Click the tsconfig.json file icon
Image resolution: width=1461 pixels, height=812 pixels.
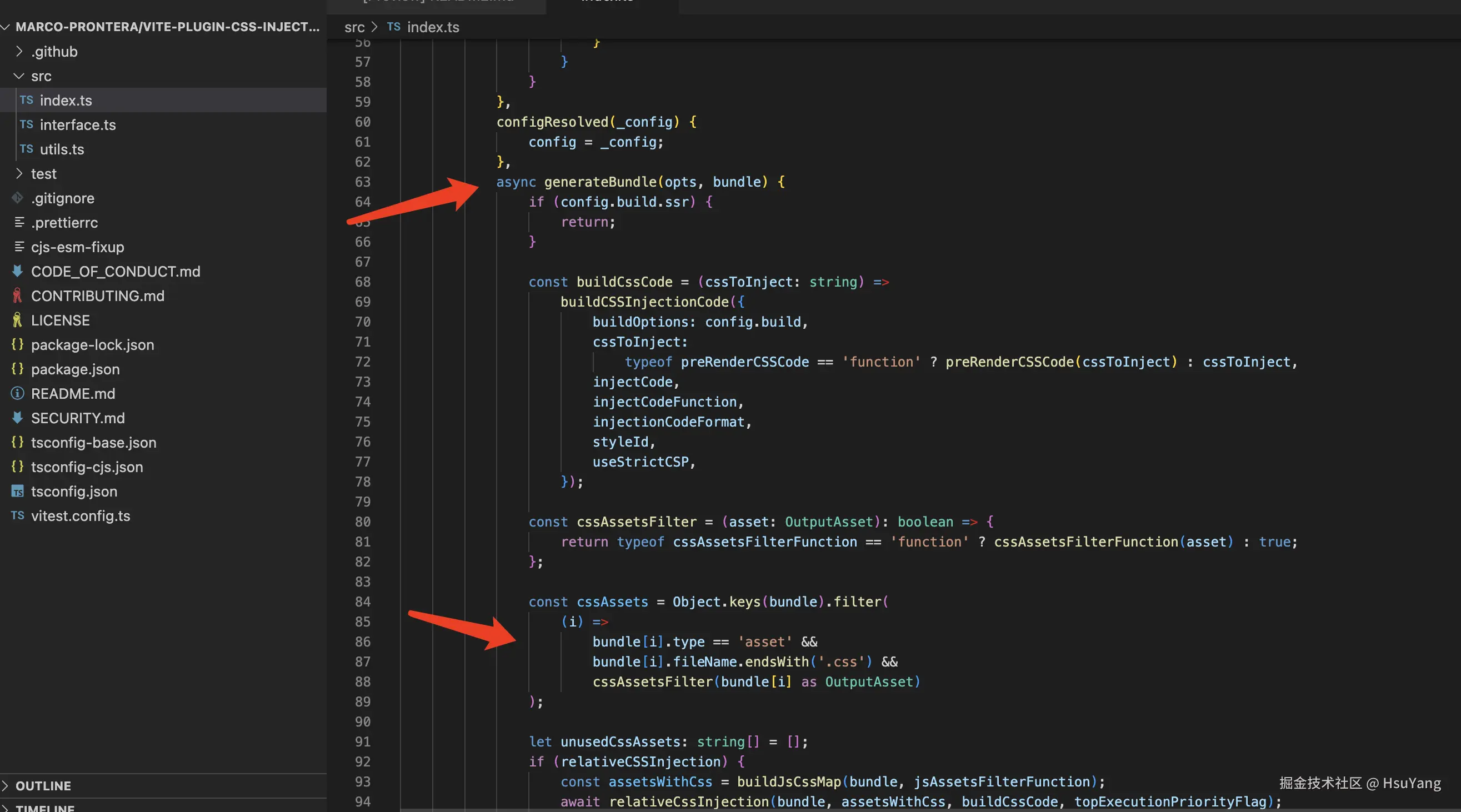(18, 492)
